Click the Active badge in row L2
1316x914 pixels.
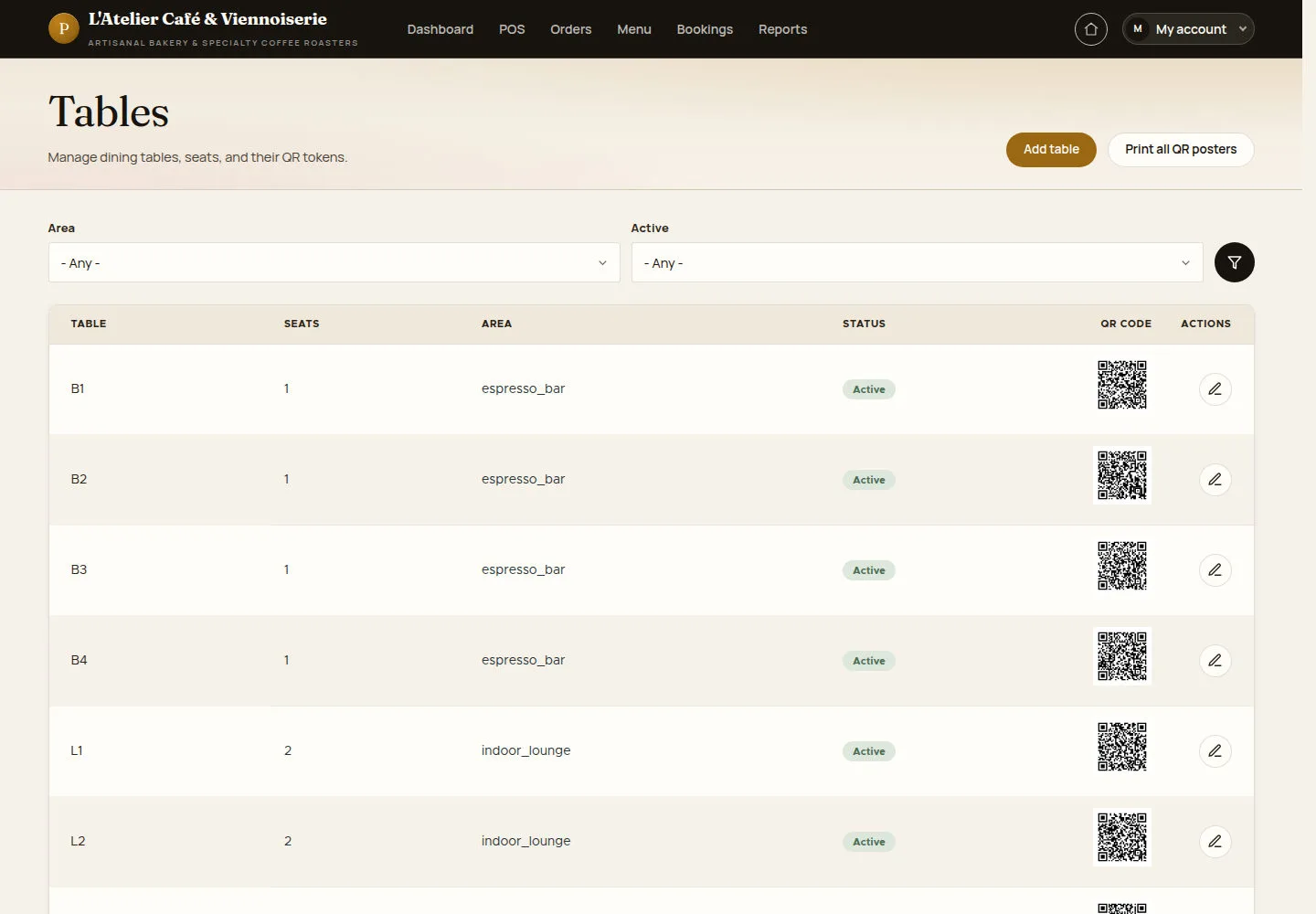point(869,842)
